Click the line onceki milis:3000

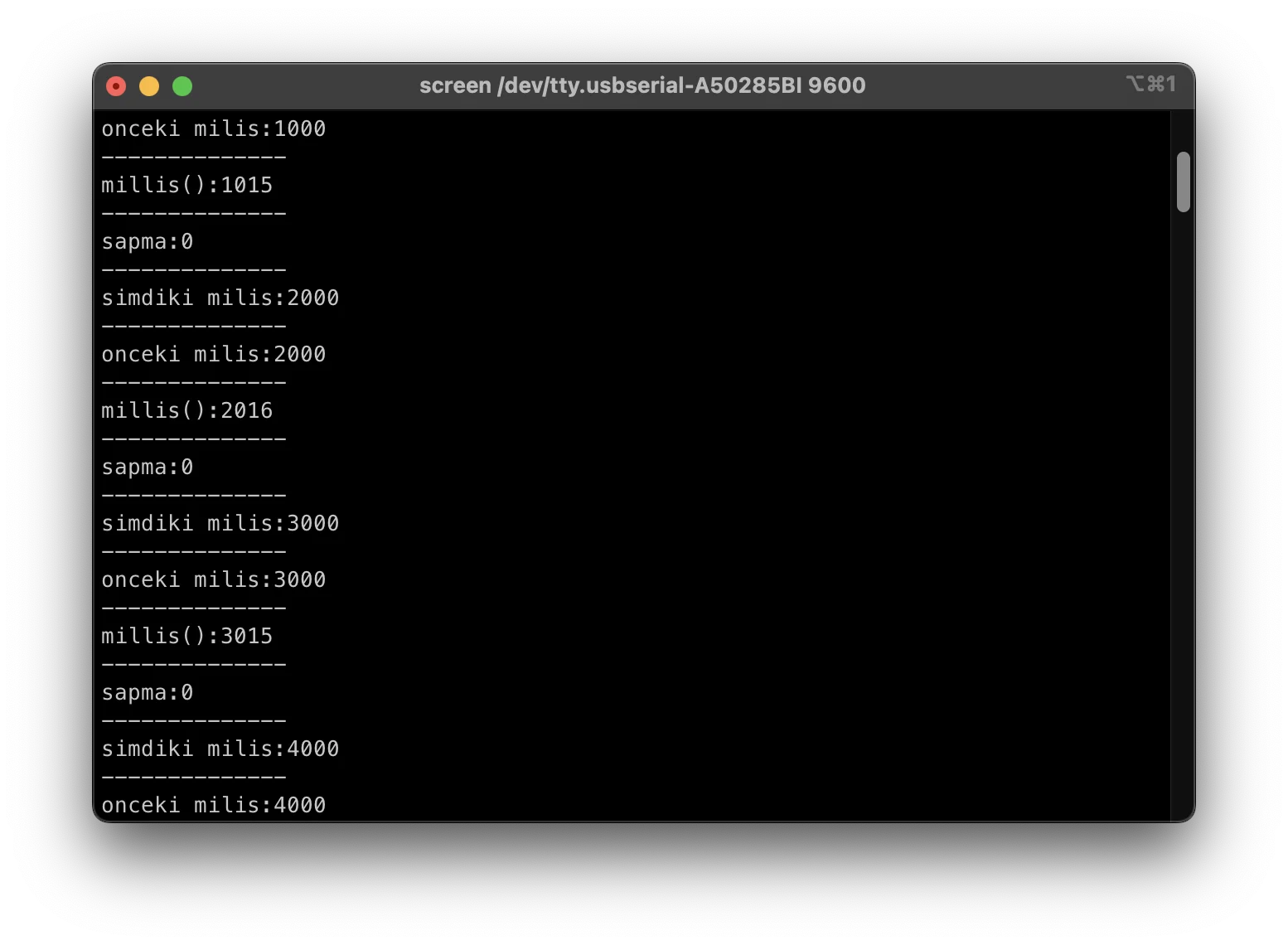coord(214,579)
